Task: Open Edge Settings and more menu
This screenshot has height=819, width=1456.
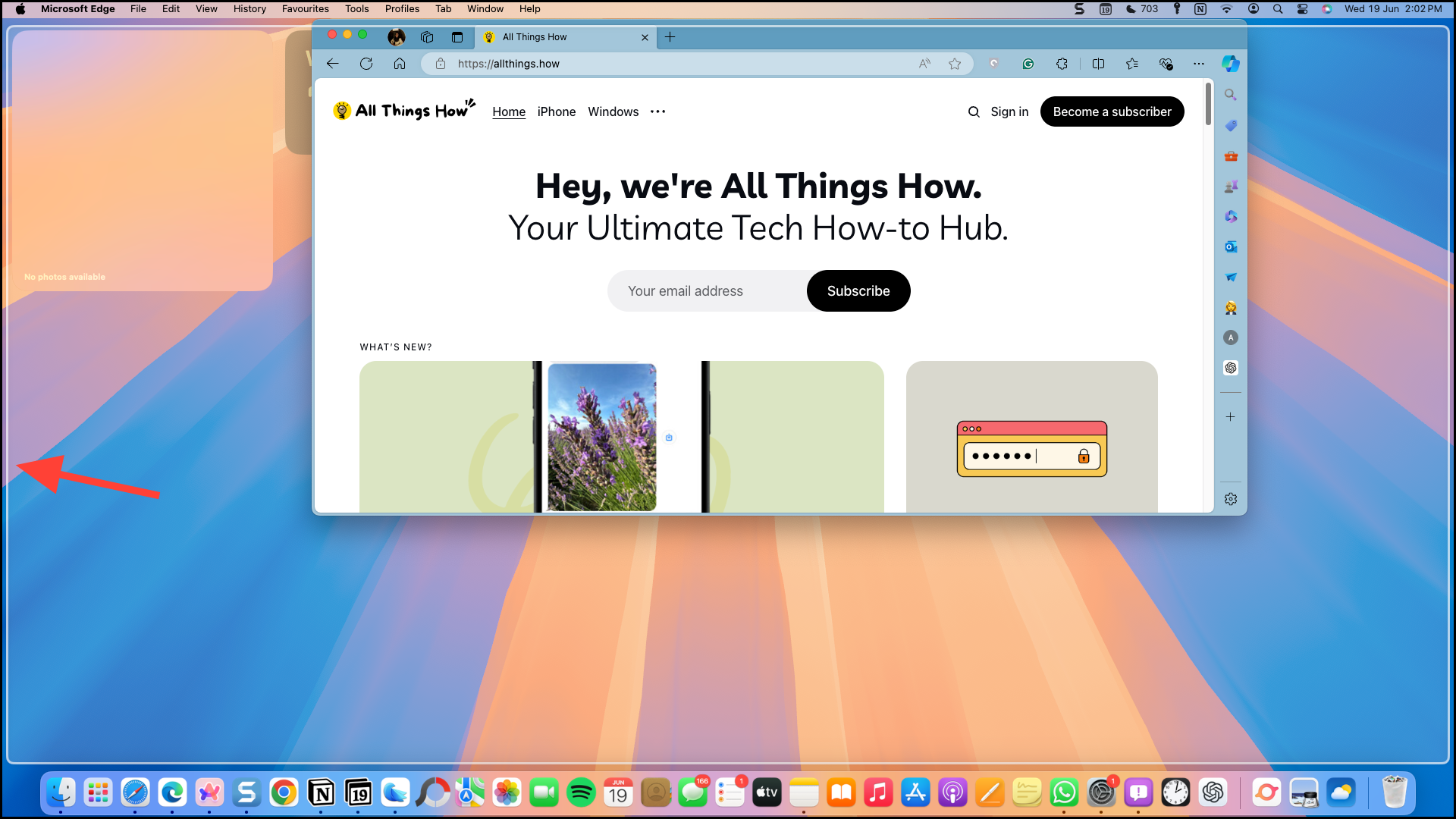Action: (x=1198, y=64)
